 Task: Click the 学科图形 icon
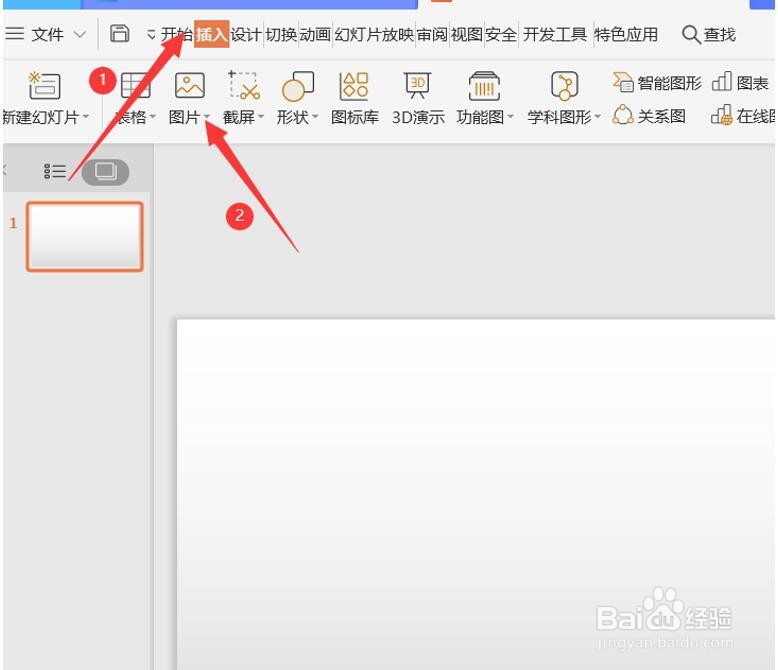coord(564,85)
